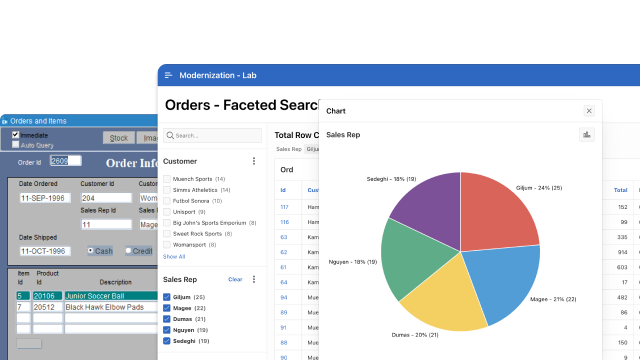This screenshot has width=640, height=360.
Task: Click the Sales Rep Id field showing 11
Action: coord(106,224)
